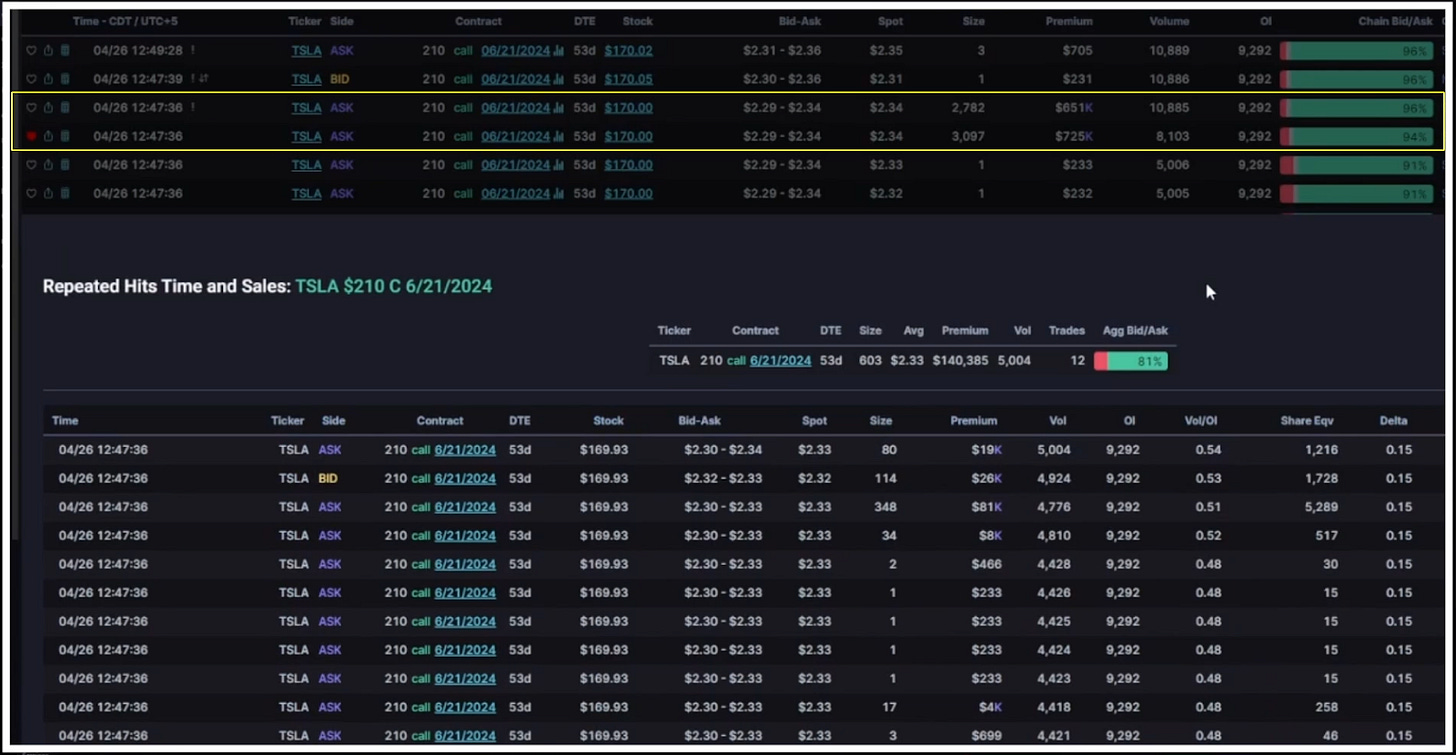Screen dimensions: 1456x755
Task: Toggle heart on the $651K premium row
Action: (x=31, y=108)
